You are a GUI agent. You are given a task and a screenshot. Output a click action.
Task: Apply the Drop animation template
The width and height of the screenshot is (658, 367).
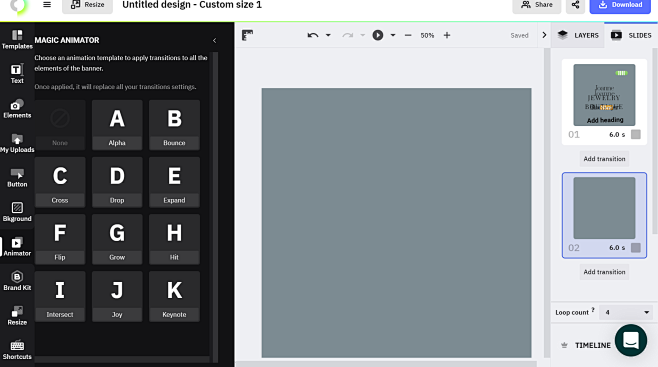[x=117, y=182]
